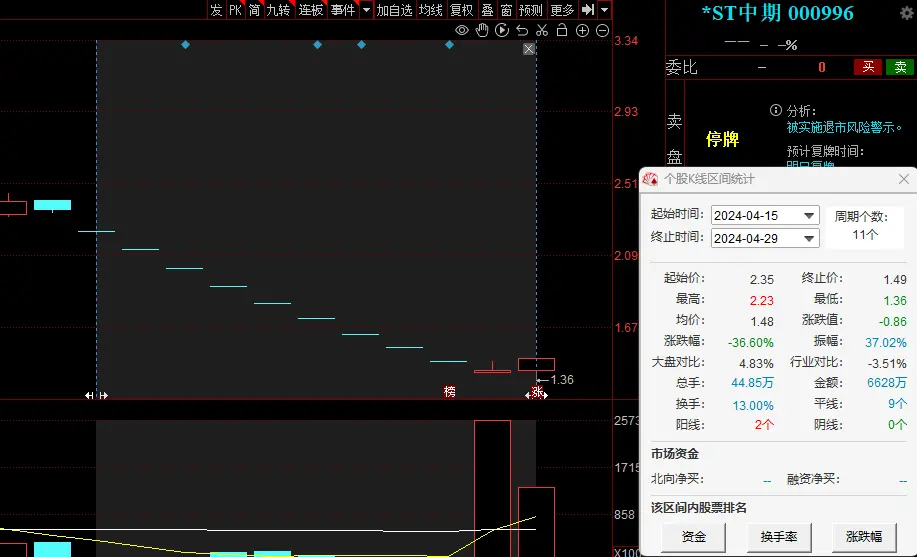Screen dimensions: 917x557
Task: Click the 资金 ranking button
Action: pyautogui.click(x=693, y=537)
